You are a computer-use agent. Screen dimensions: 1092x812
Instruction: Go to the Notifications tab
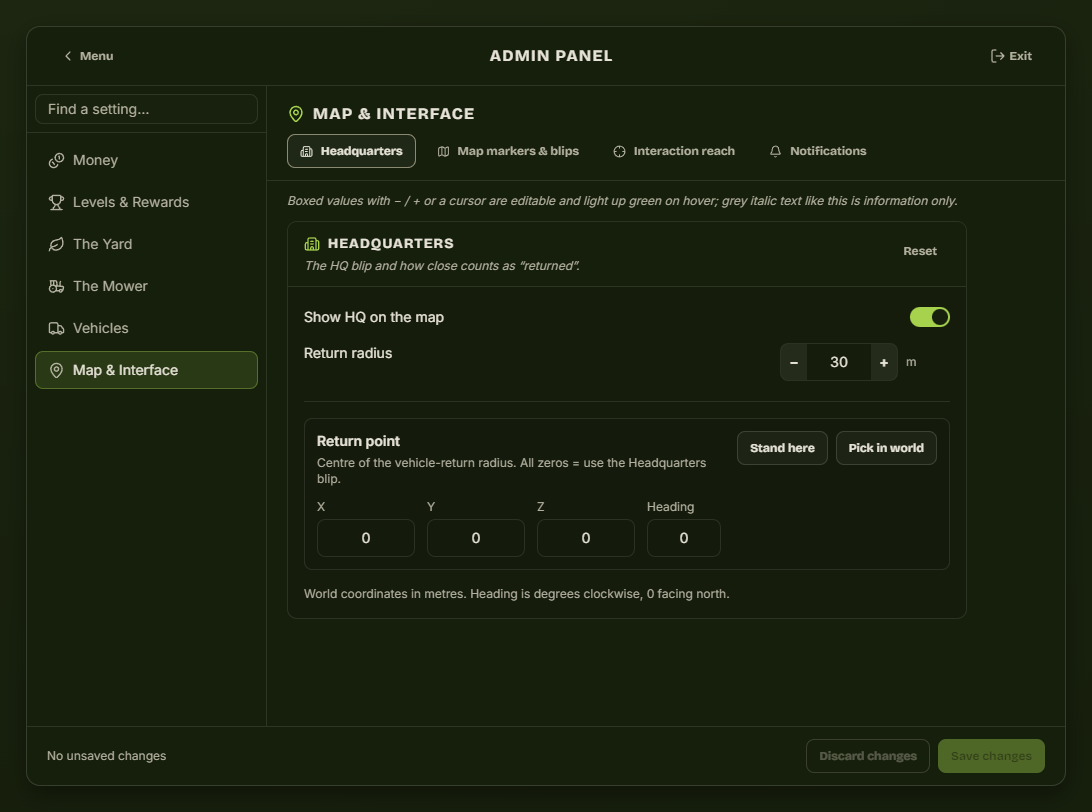(818, 151)
